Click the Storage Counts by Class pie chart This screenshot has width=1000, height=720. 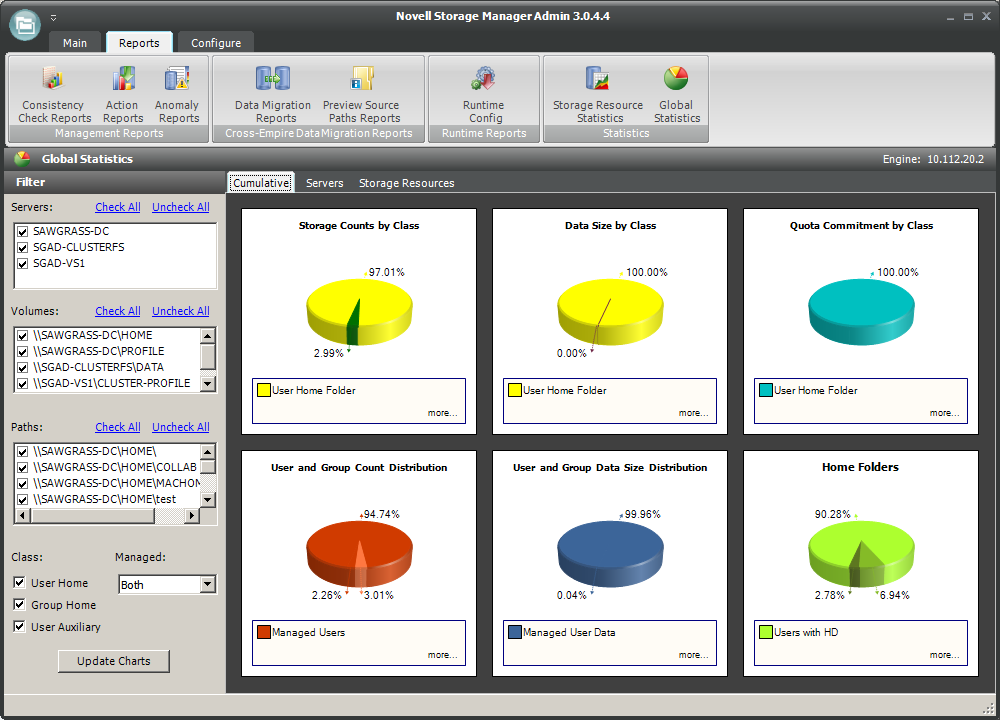point(359,312)
